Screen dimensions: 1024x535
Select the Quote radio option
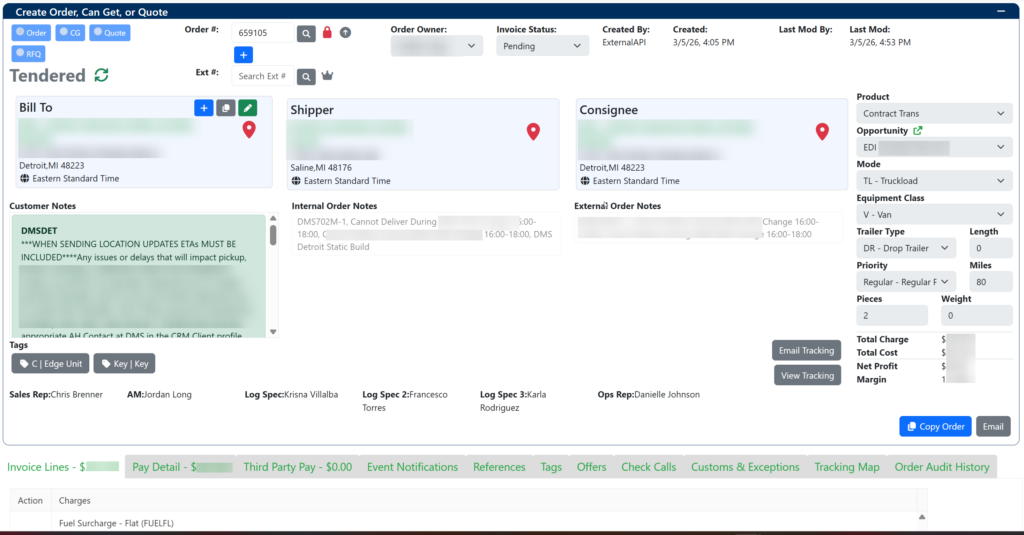(109, 33)
